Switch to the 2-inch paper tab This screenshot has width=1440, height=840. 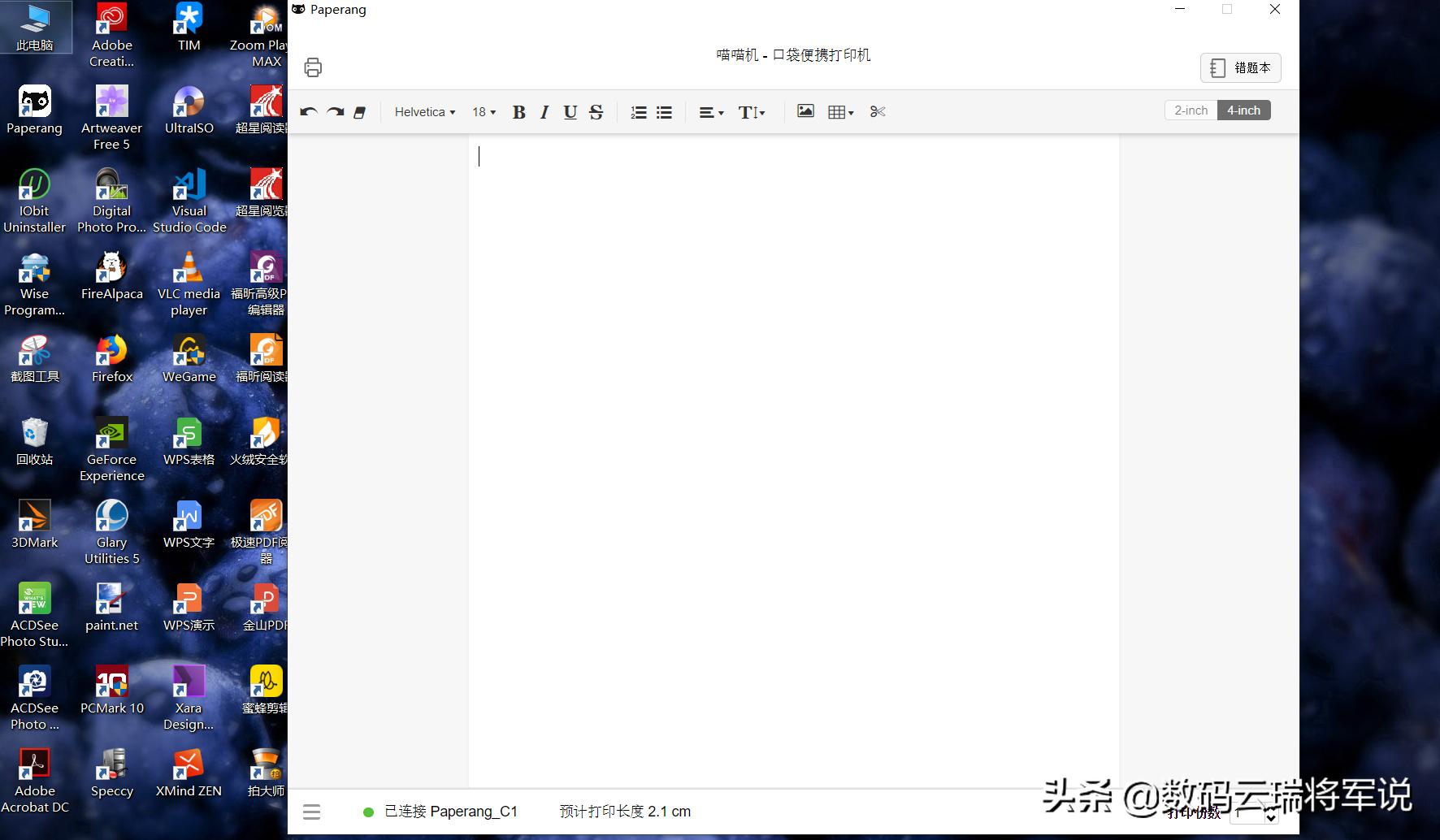(x=1190, y=110)
